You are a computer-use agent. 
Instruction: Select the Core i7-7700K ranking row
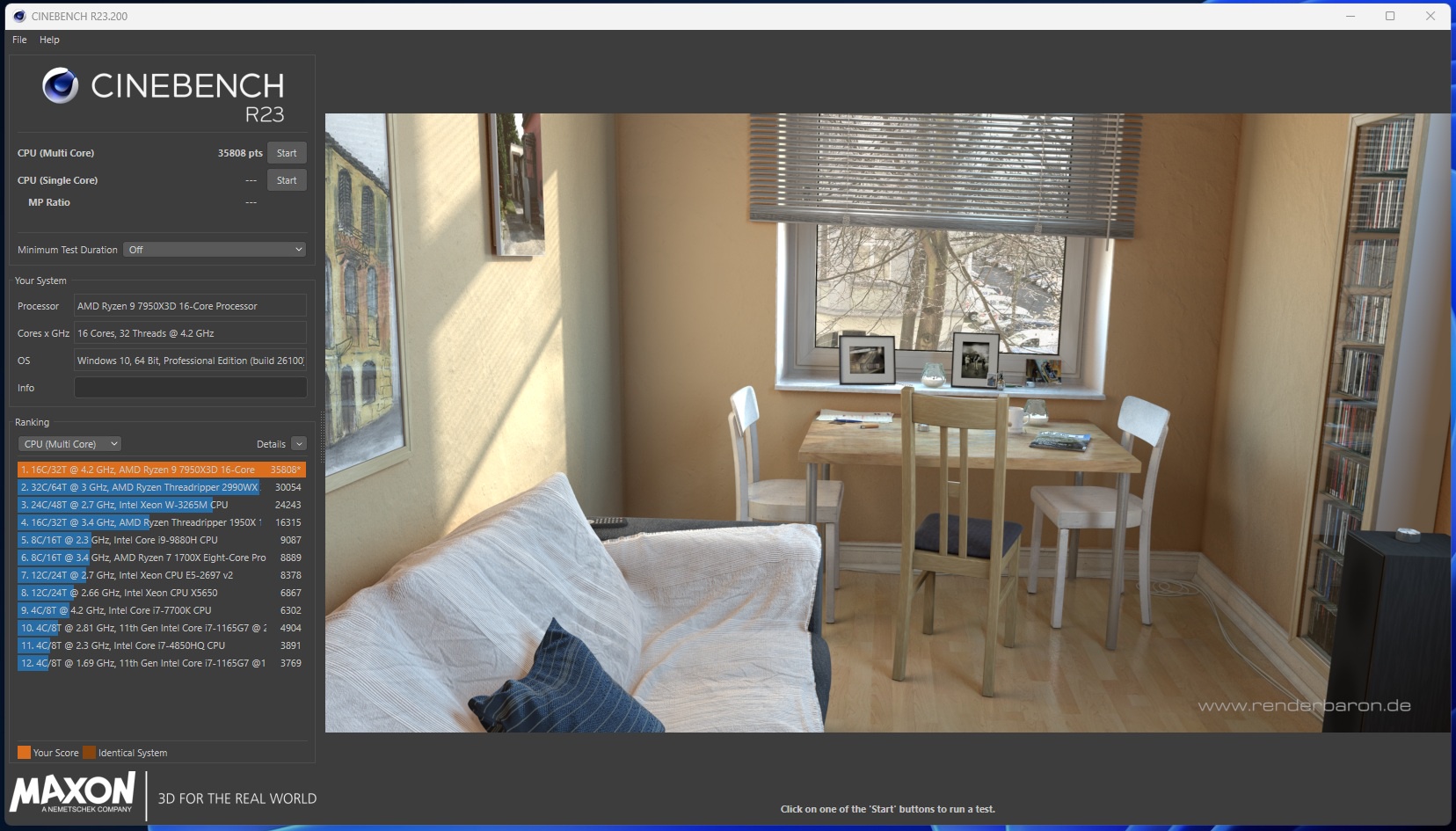(x=161, y=610)
